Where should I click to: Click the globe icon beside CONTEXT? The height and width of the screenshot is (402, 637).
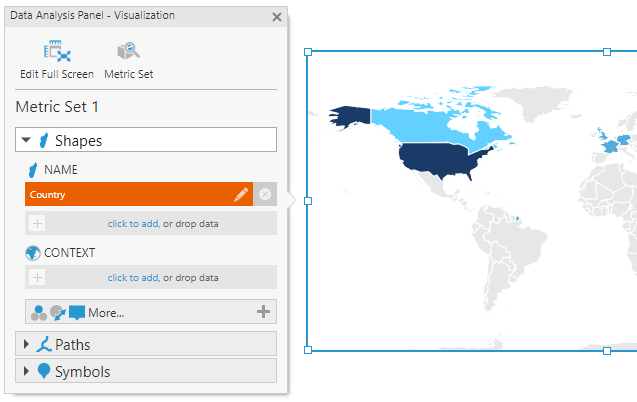(x=33, y=253)
